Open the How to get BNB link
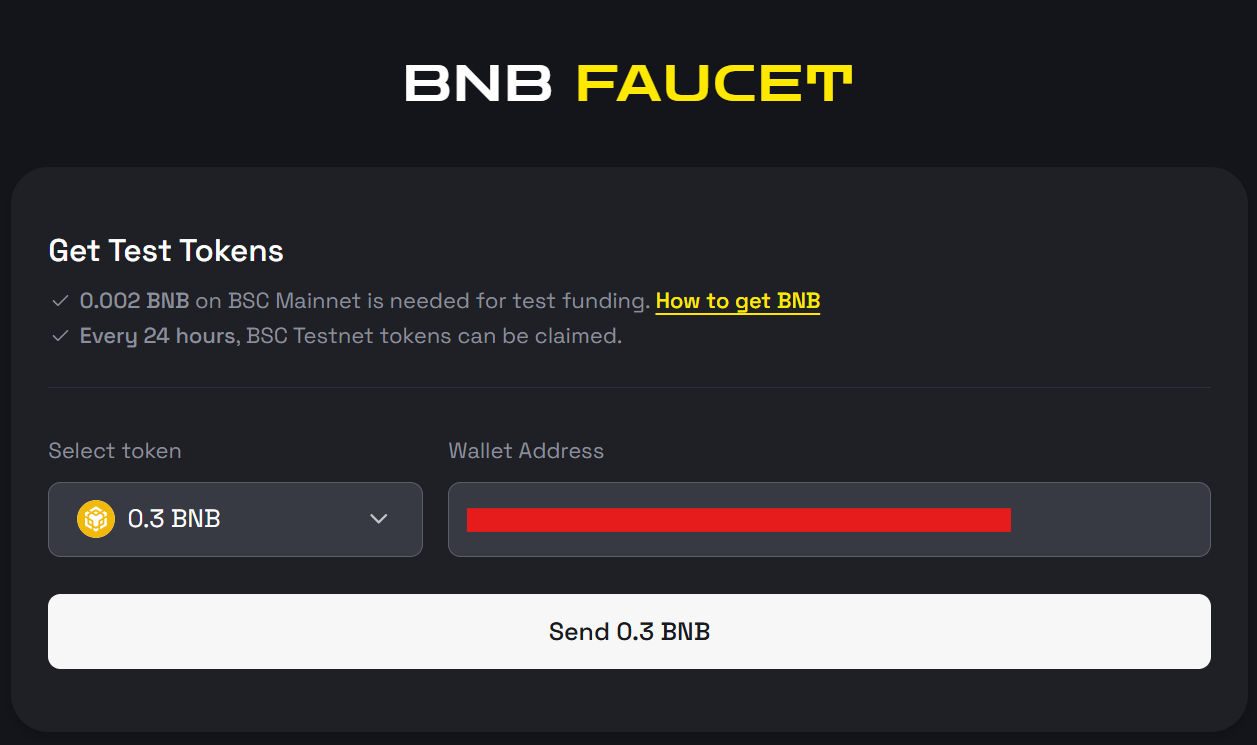 [x=738, y=301]
